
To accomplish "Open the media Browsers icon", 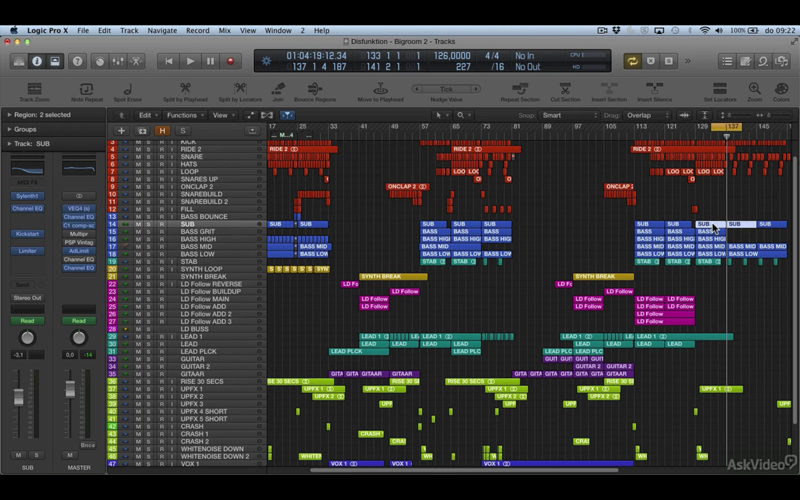I will pyautogui.click(x=782, y=61).
